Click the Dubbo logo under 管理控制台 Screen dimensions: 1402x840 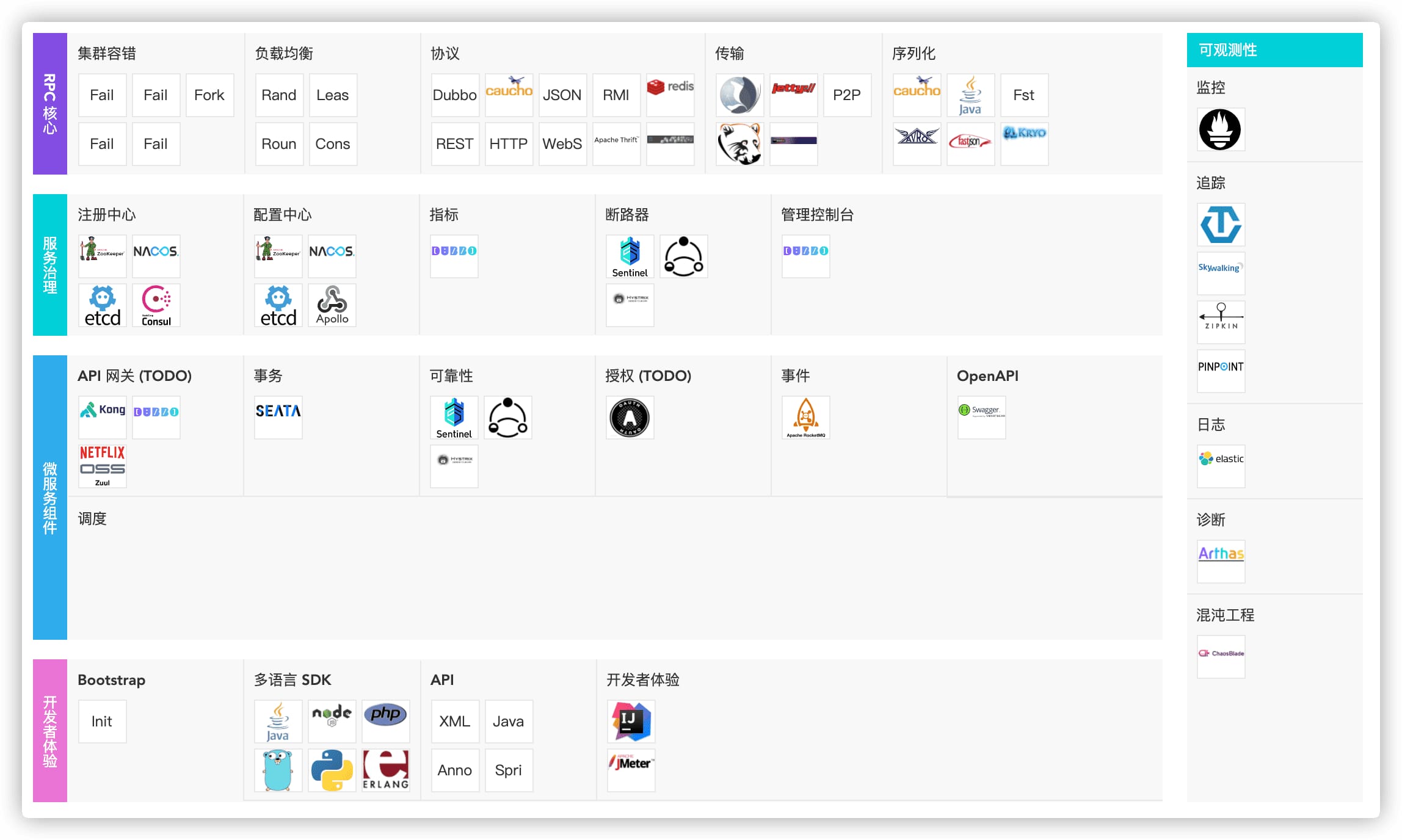(x=806, y=256)
